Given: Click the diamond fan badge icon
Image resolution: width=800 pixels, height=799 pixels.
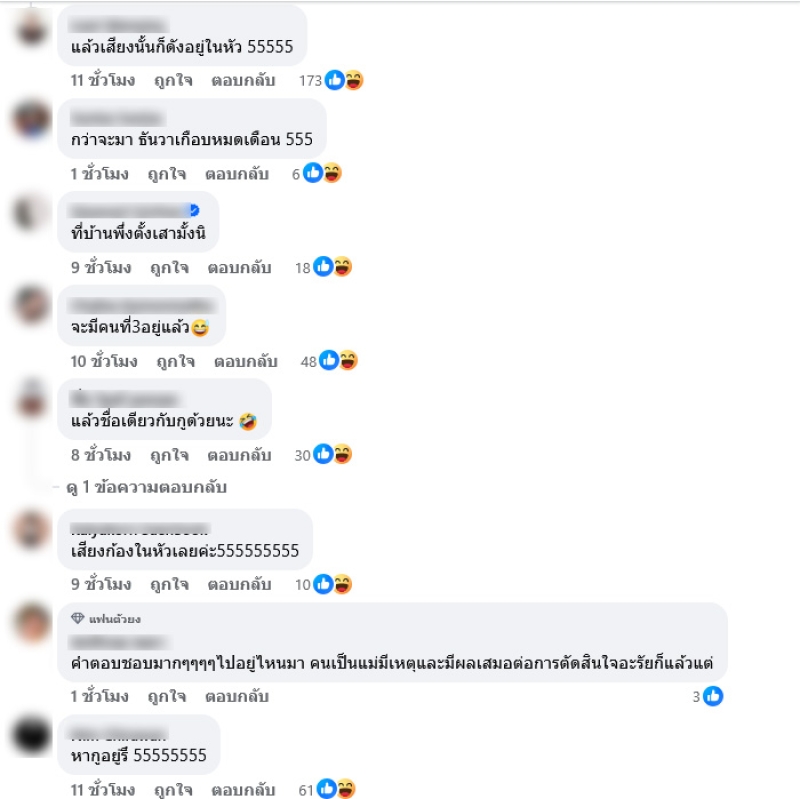Looking at the screenshot, I should [78, 618].
